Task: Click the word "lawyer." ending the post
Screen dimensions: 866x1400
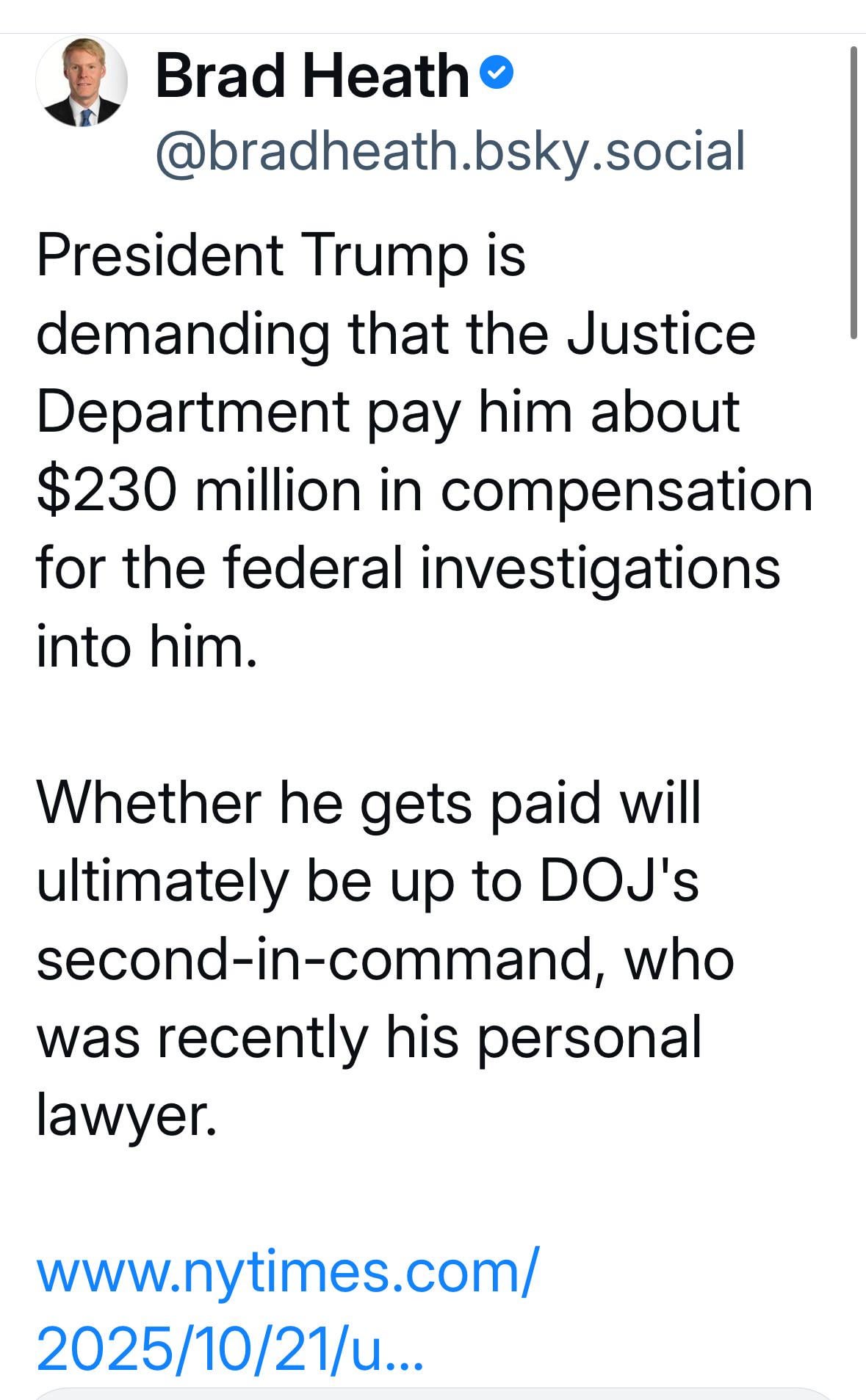Action: click(127, 1115)
